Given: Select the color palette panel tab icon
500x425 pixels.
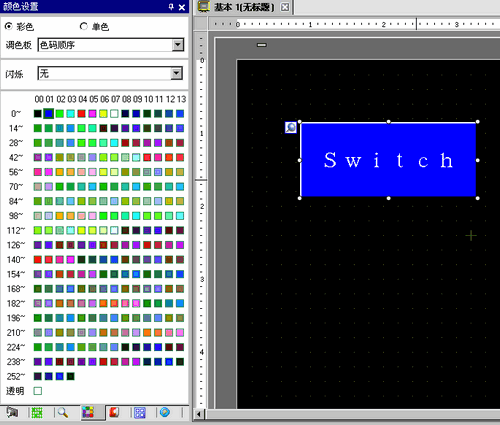Looking at the screenshot, I should [x=88, y=413].
